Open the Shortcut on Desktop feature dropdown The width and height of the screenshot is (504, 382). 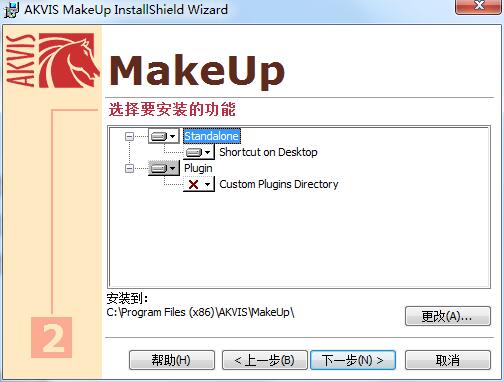pos(199,152)
